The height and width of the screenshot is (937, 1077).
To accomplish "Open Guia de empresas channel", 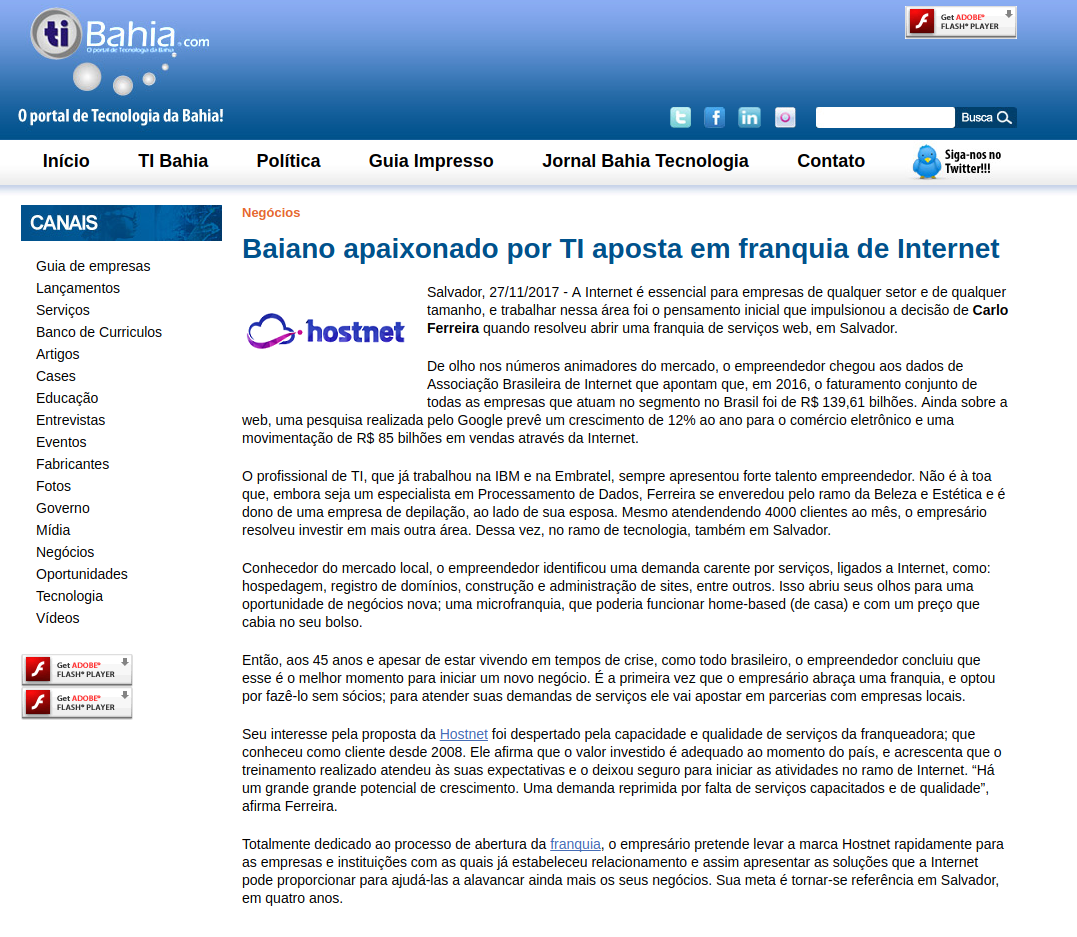I will 93,266.
